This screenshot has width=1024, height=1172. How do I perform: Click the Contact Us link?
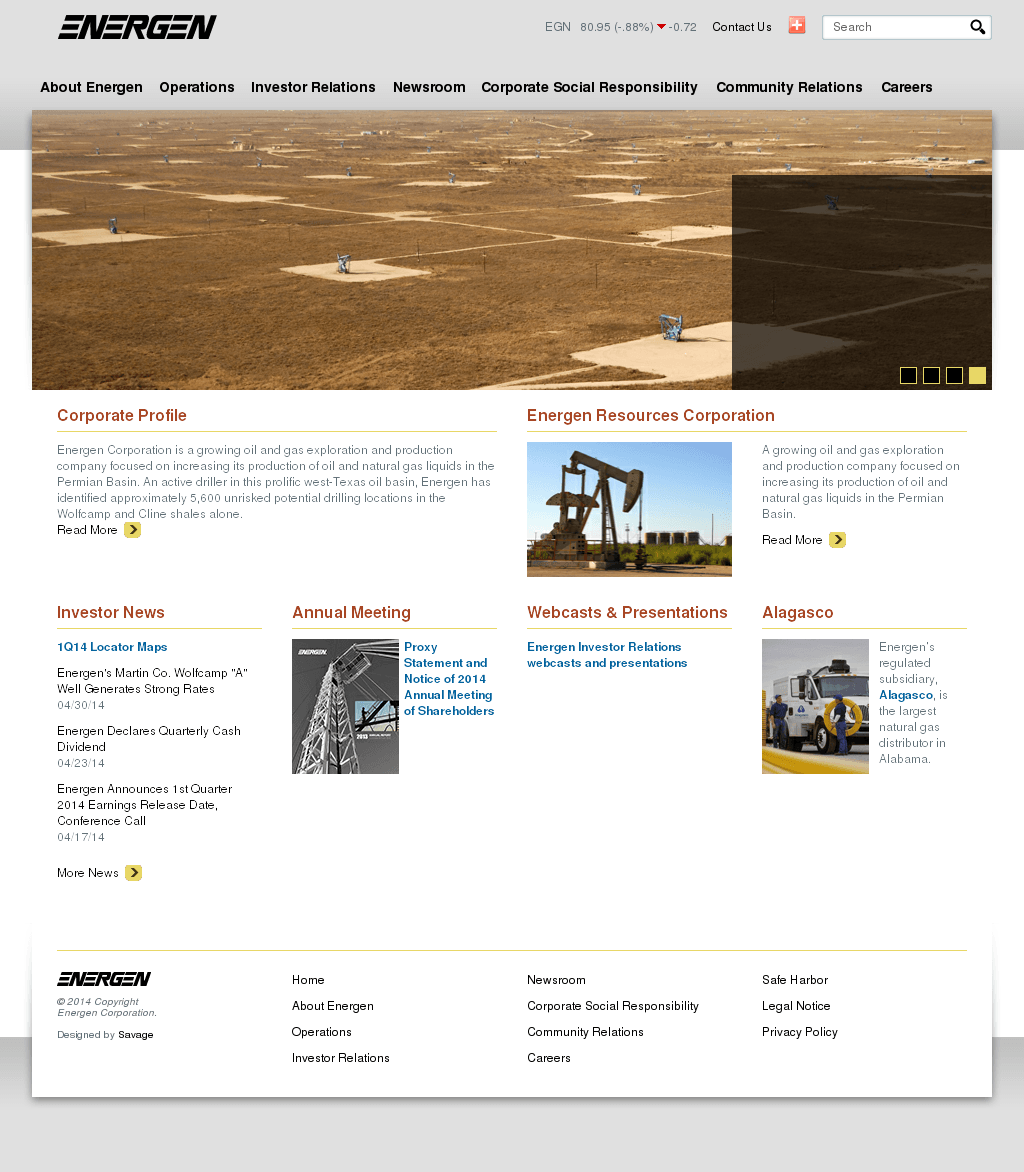(741, 27)
